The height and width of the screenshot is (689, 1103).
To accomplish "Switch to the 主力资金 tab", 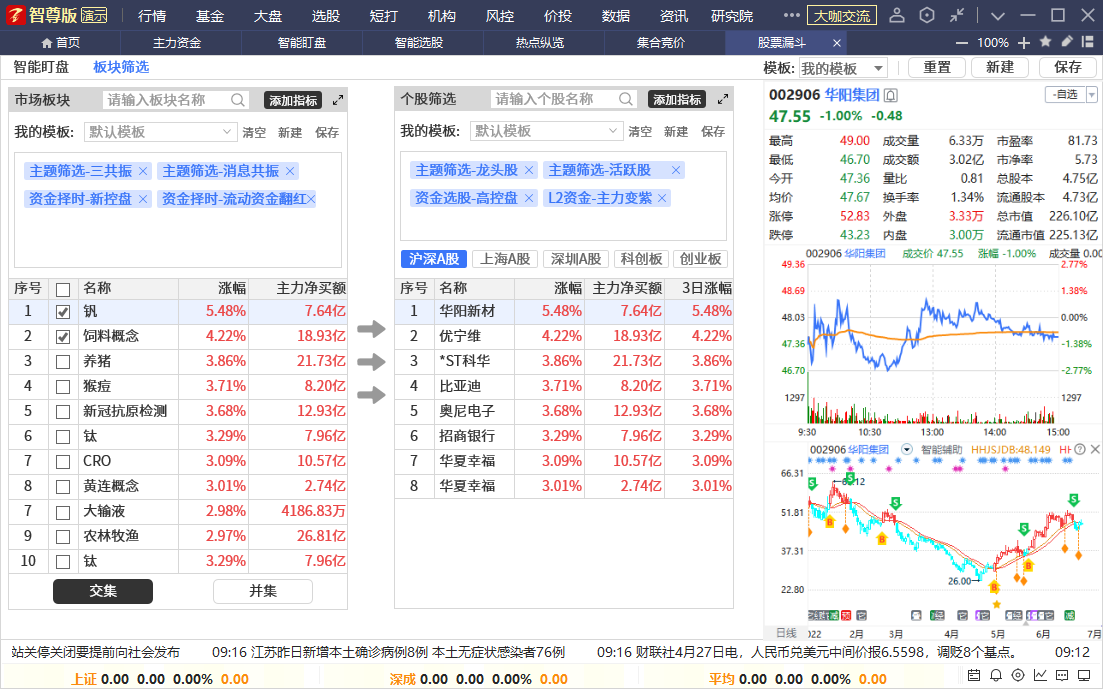I will click(x=177, y=43).
